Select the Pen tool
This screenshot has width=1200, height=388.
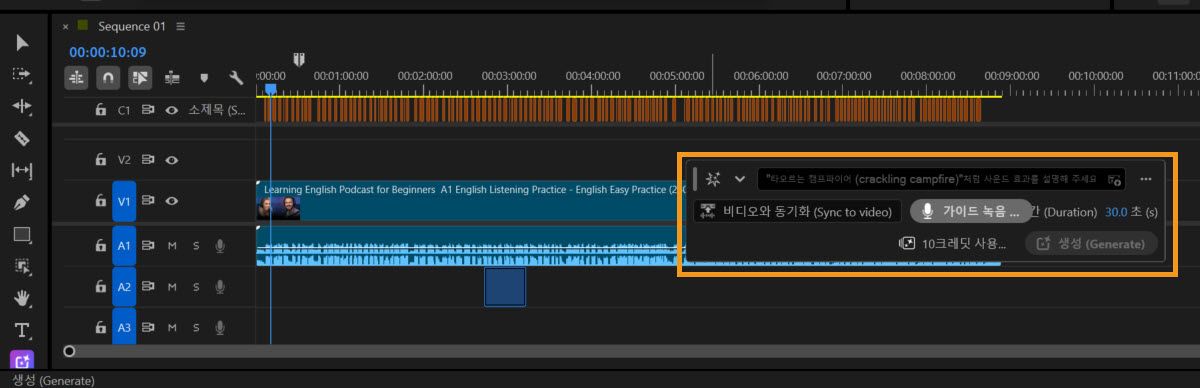tap(22, 202)
